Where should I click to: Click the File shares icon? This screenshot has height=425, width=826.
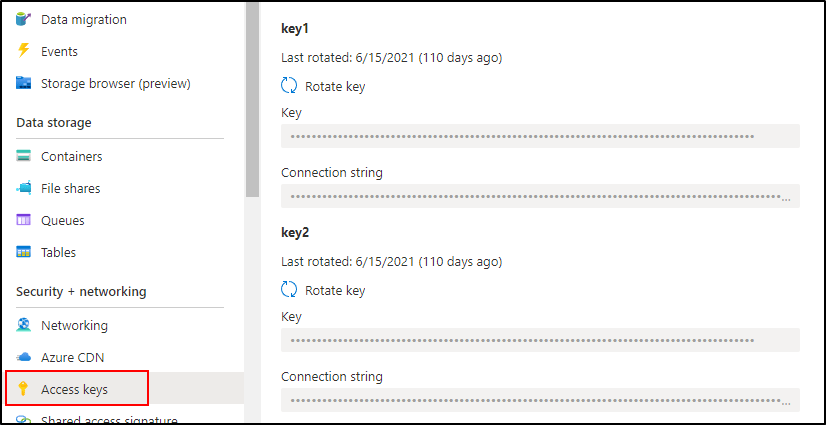[x=24, y=188]
